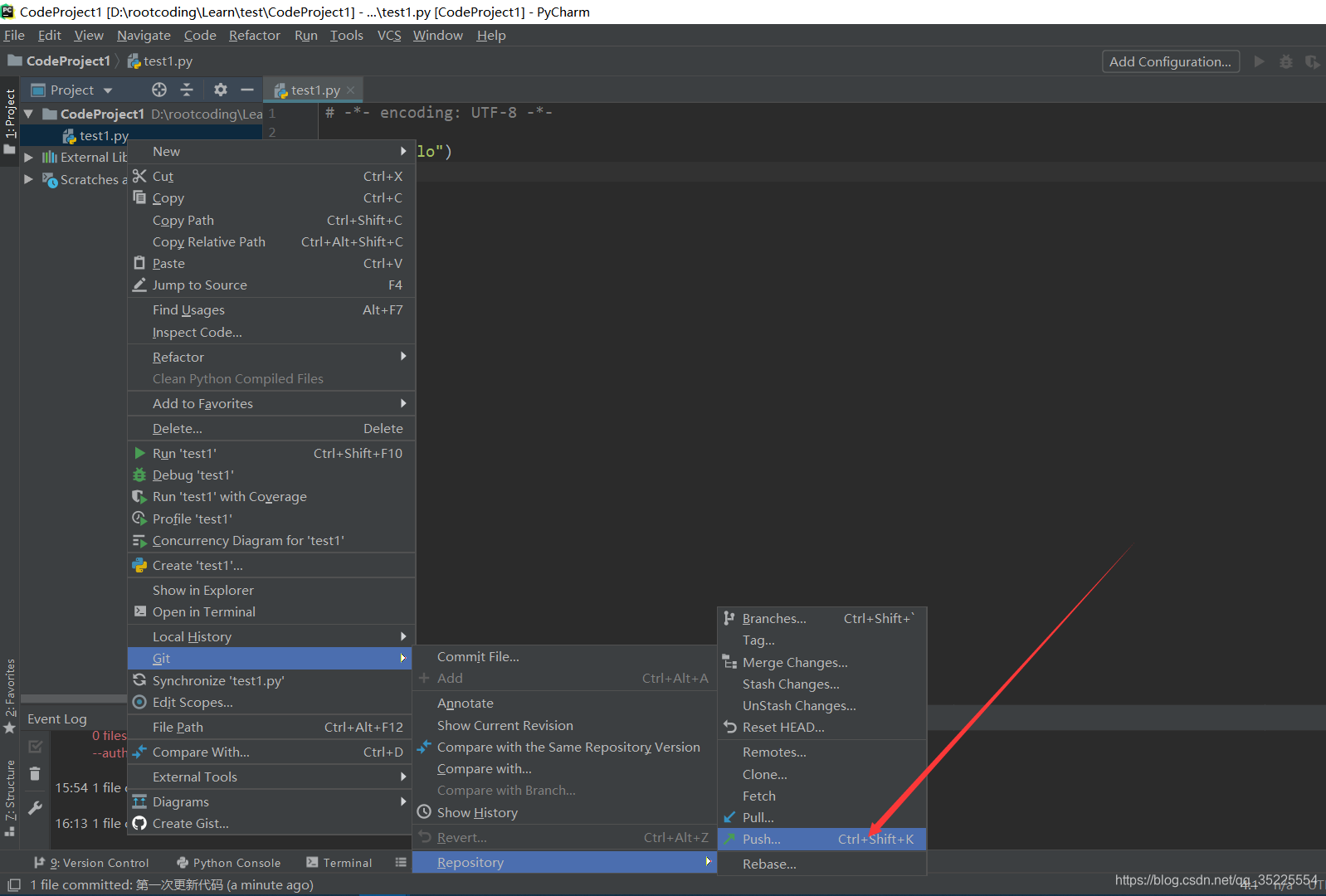Toggle the Python Console tool window
Image resolution: width=1326 pixels, height=896 pixels.
(229, 863)
